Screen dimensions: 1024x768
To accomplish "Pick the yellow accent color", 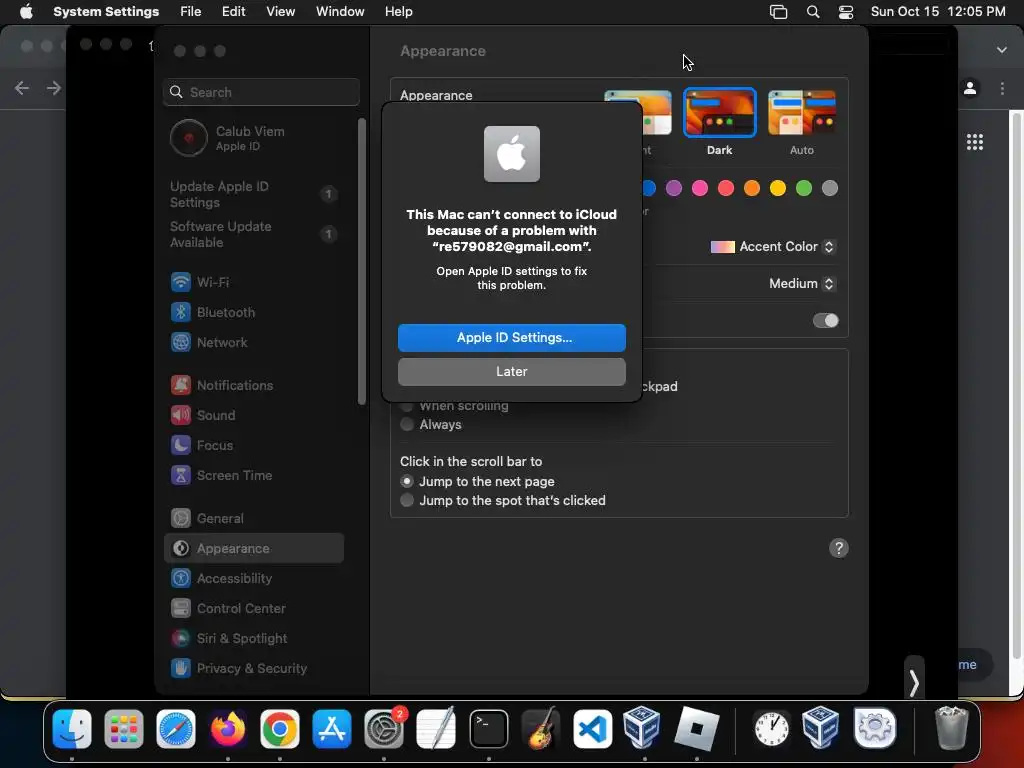I will point(777,189).
